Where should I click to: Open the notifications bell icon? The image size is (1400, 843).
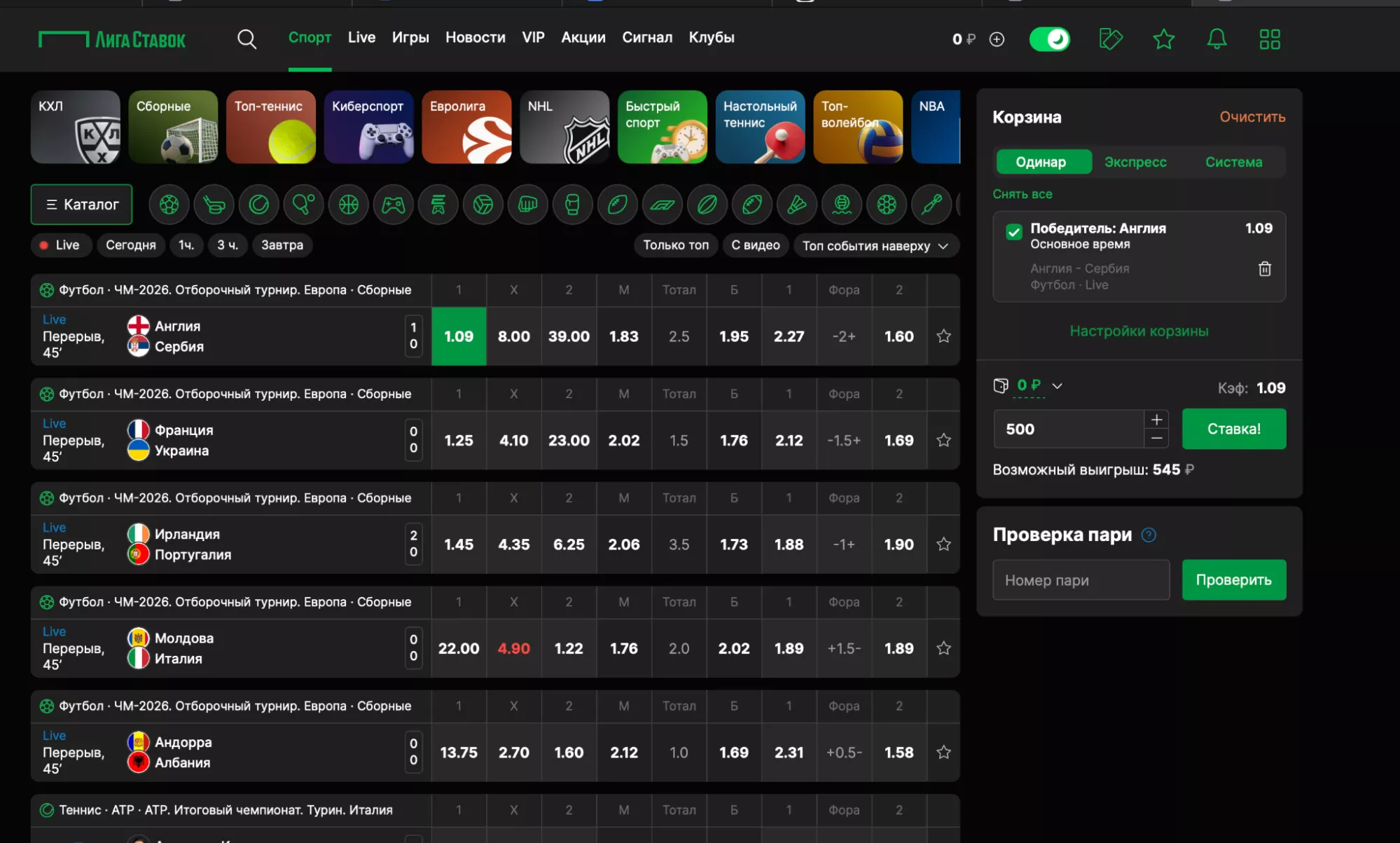(1217, 39)
